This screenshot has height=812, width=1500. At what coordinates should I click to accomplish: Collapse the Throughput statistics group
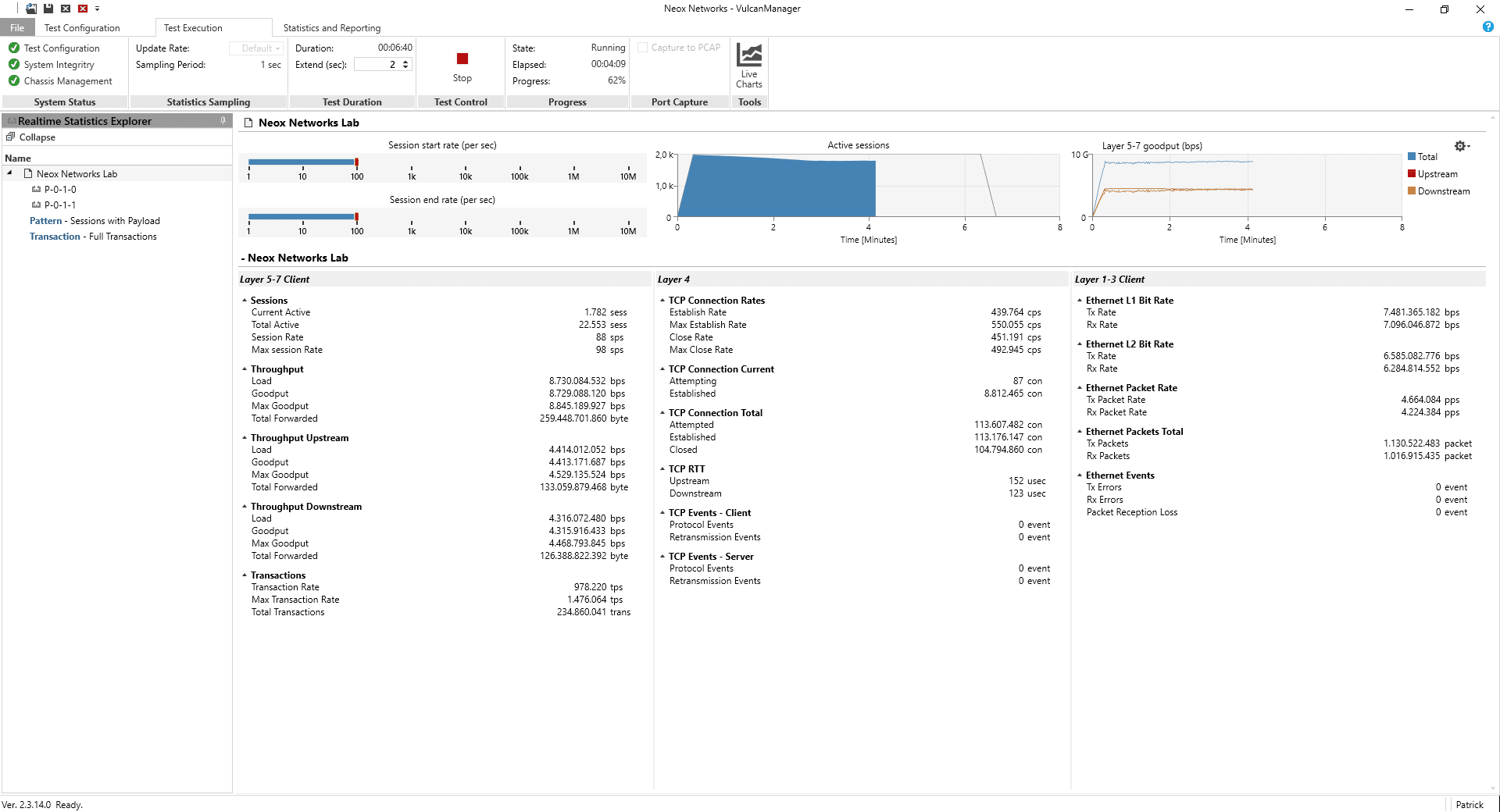244,369
